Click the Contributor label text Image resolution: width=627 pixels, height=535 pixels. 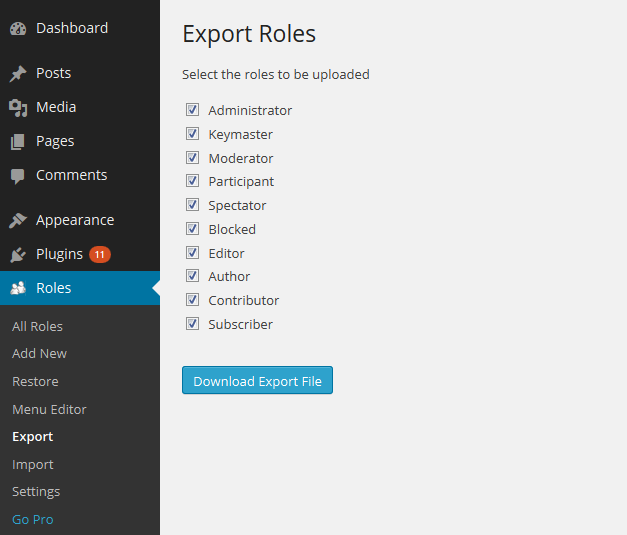point(244,301)
